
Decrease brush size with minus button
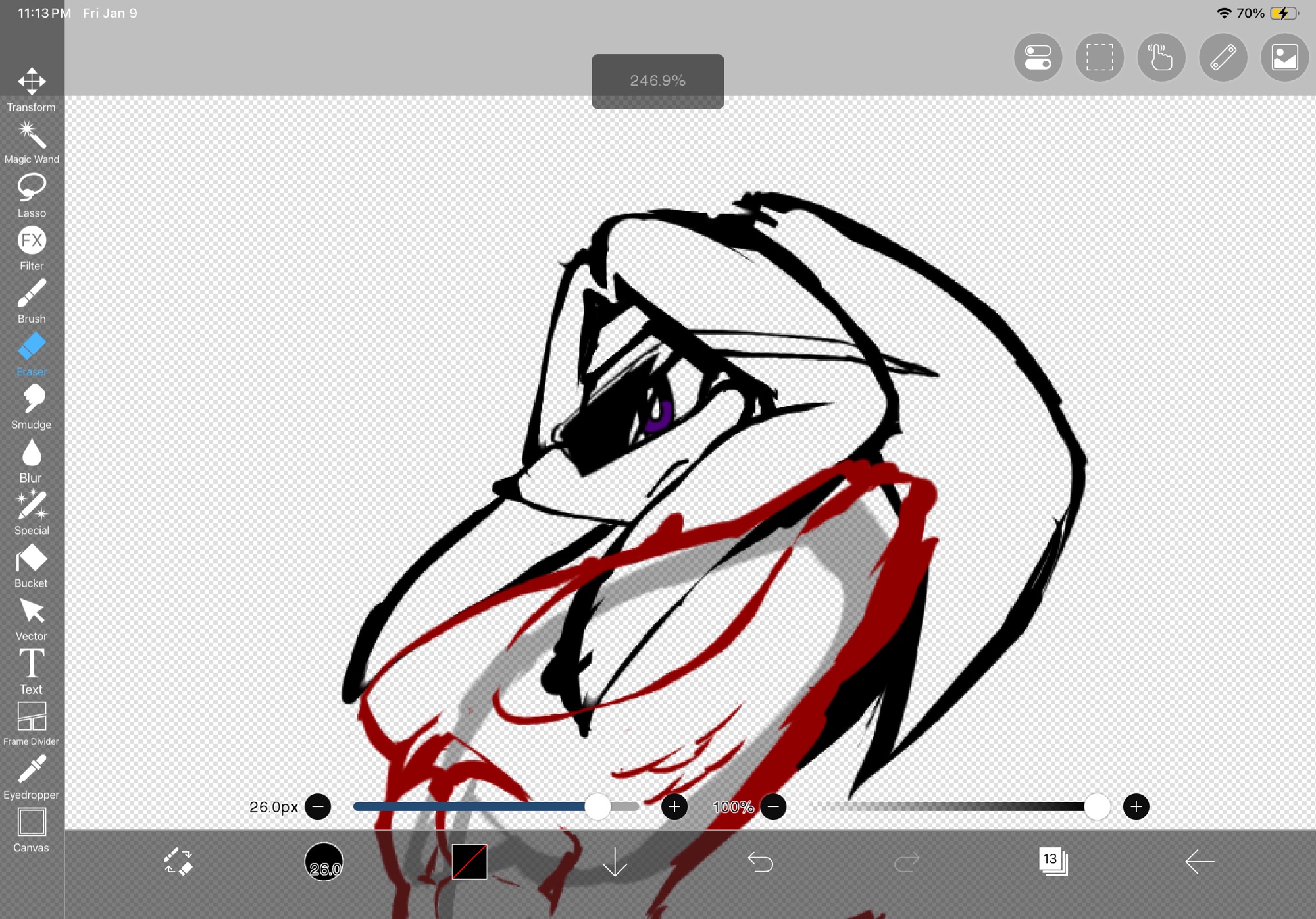click(x=318, y=806)
